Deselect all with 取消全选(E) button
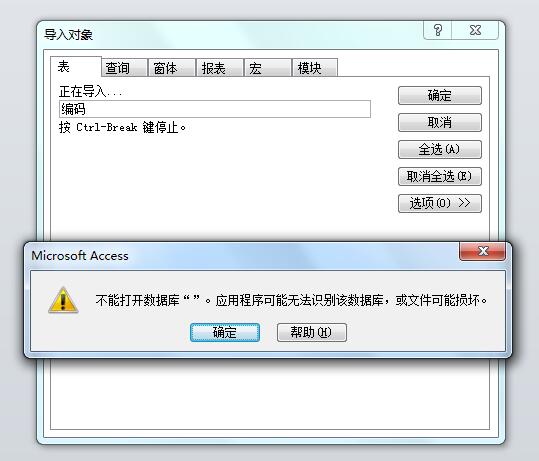The width and height of the screenshot is (539, 461). click(x=440, y=176)
